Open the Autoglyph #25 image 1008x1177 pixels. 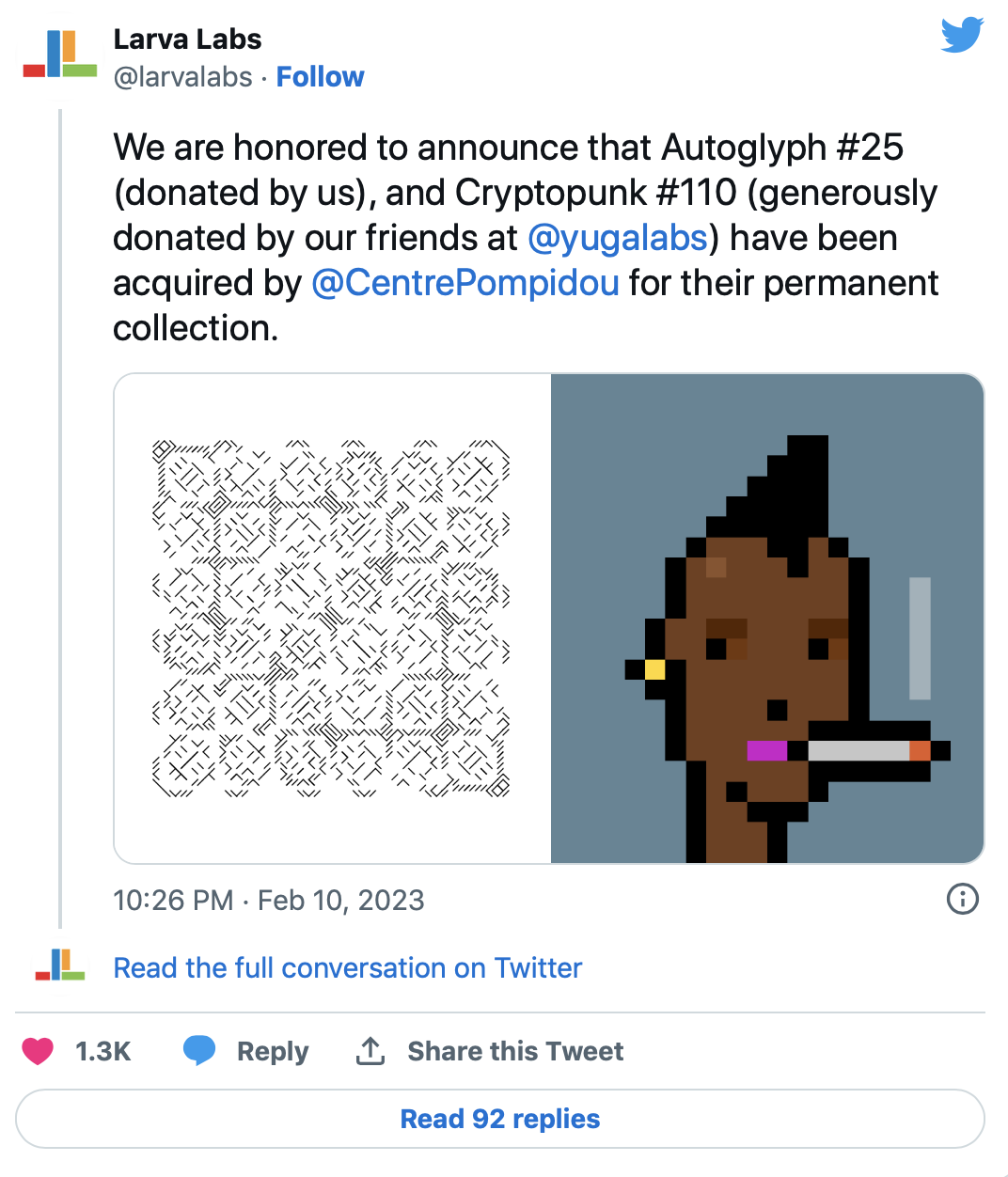point(332,619)
